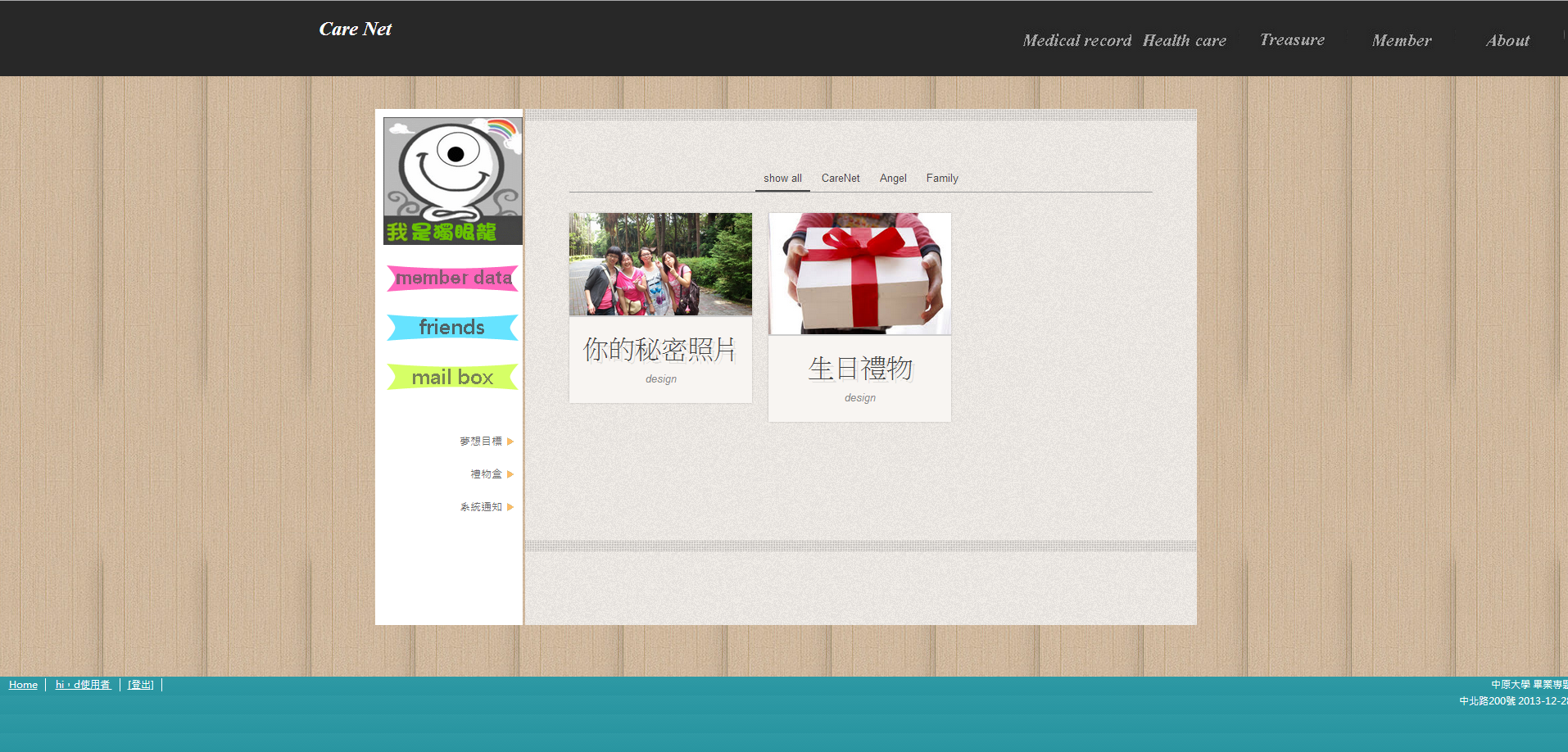The width and height of the screenshot is (1568, 752).
Task: Open the blue friends banner
Action: [x=452, y=328]
